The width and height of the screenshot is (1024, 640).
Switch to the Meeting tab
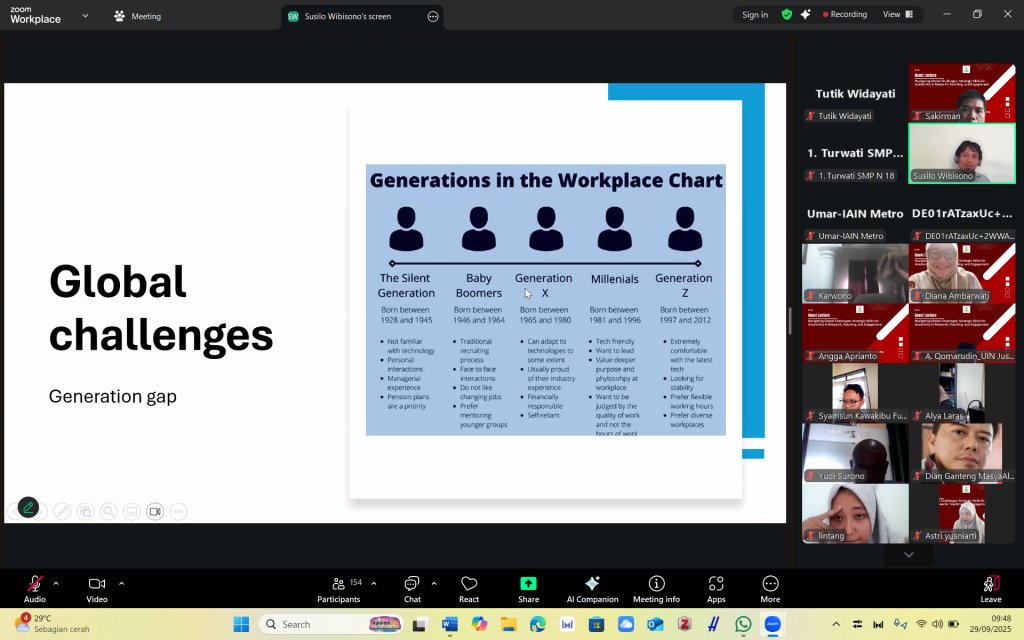click(137, 16)
